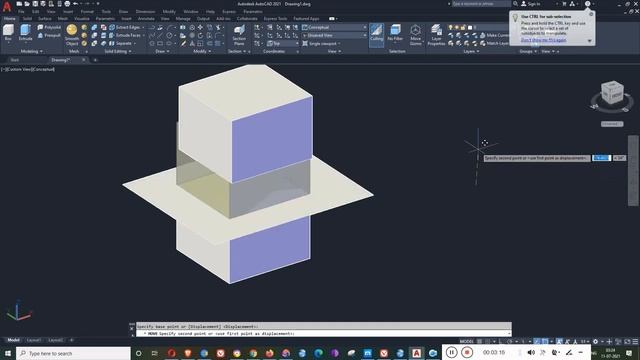Expand the Layers panel dropdown
This screenshot has width=640, height=360.
471,51
